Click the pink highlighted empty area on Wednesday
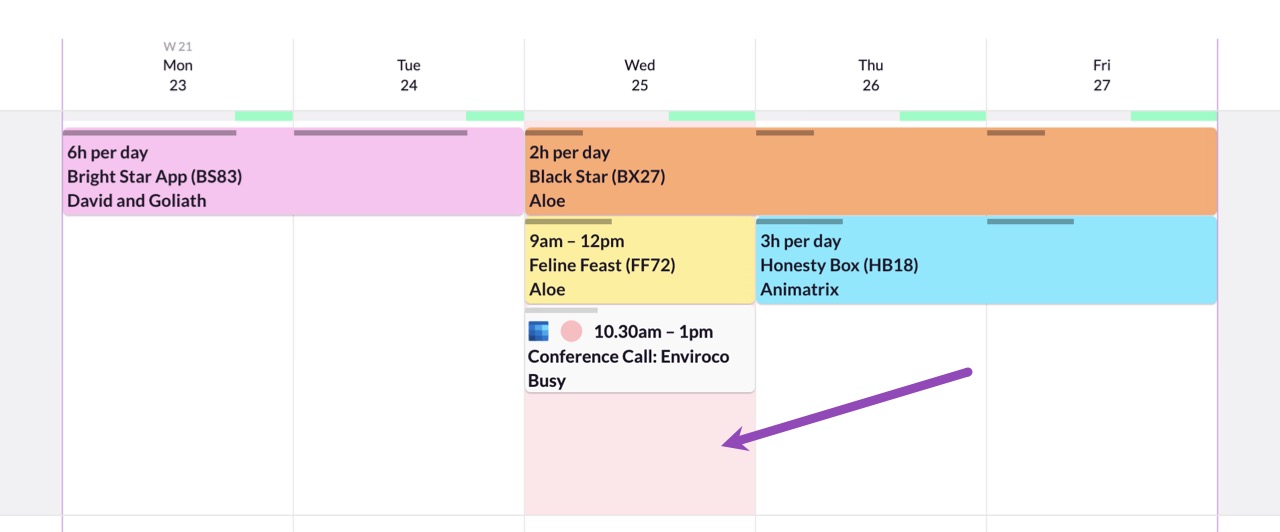 coord(640,454)
